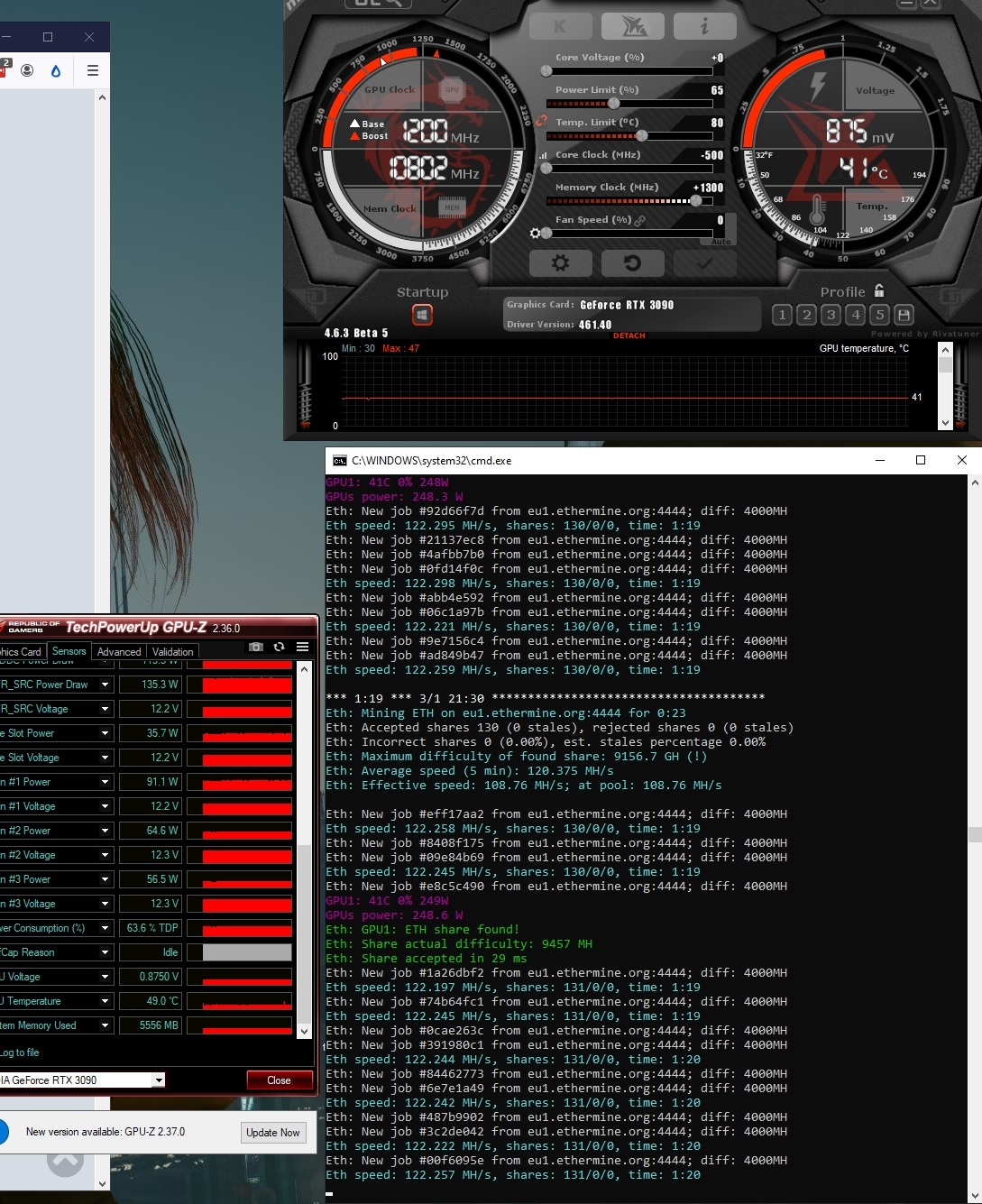Click 'Eth: Average speed (5 min): 120.375 MH/s' line
Screen dimensions: 982x1204
click(x=470, y=771)
